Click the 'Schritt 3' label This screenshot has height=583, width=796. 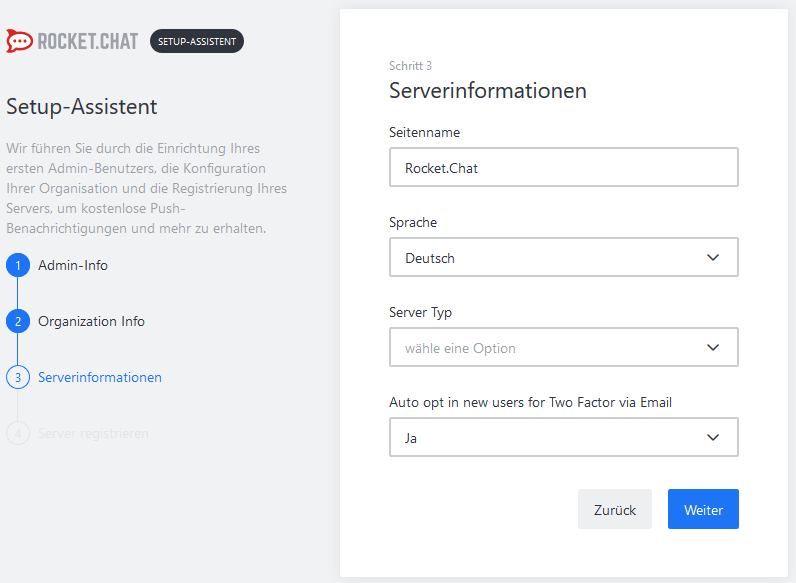pyautogui.click(x=410, y=66)
